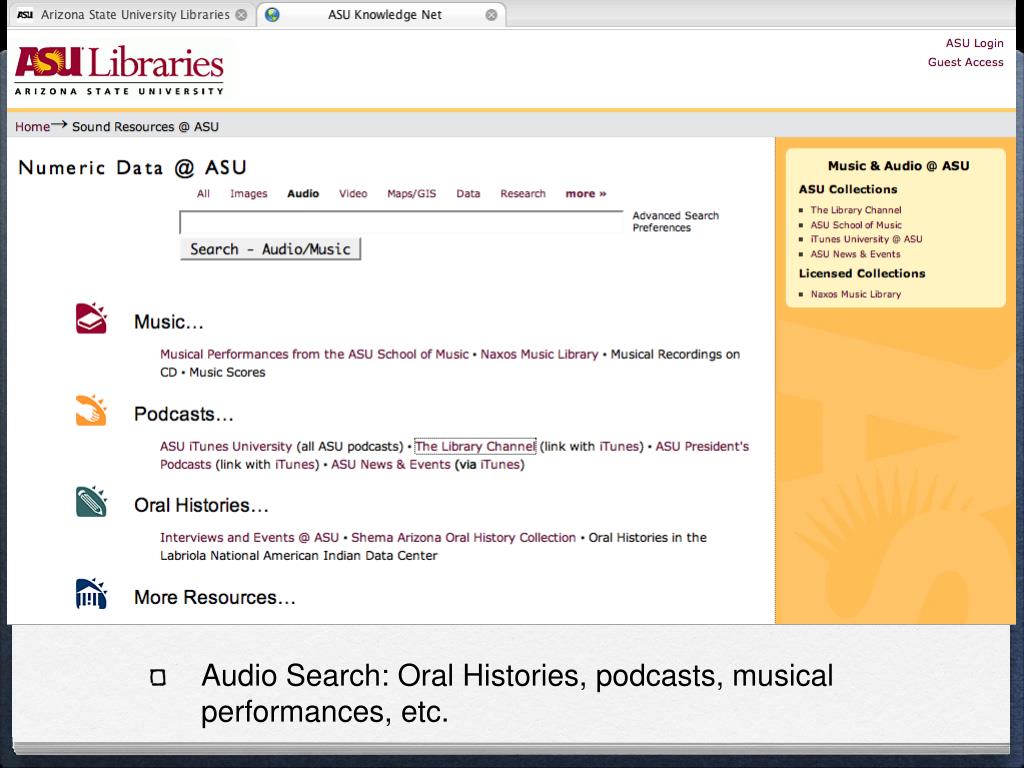Image resolution: width=1024 pixels, height=768 pixels.
Task: Click Sound Resources @ ASU breadcrumb text
Action: point(145,127)
